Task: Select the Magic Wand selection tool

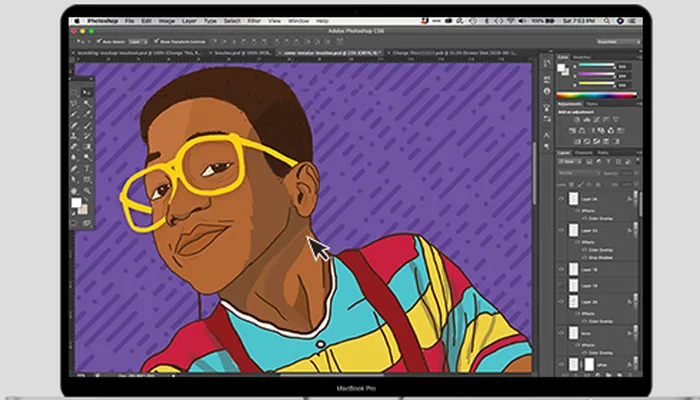Action: (x=87, y=104)
